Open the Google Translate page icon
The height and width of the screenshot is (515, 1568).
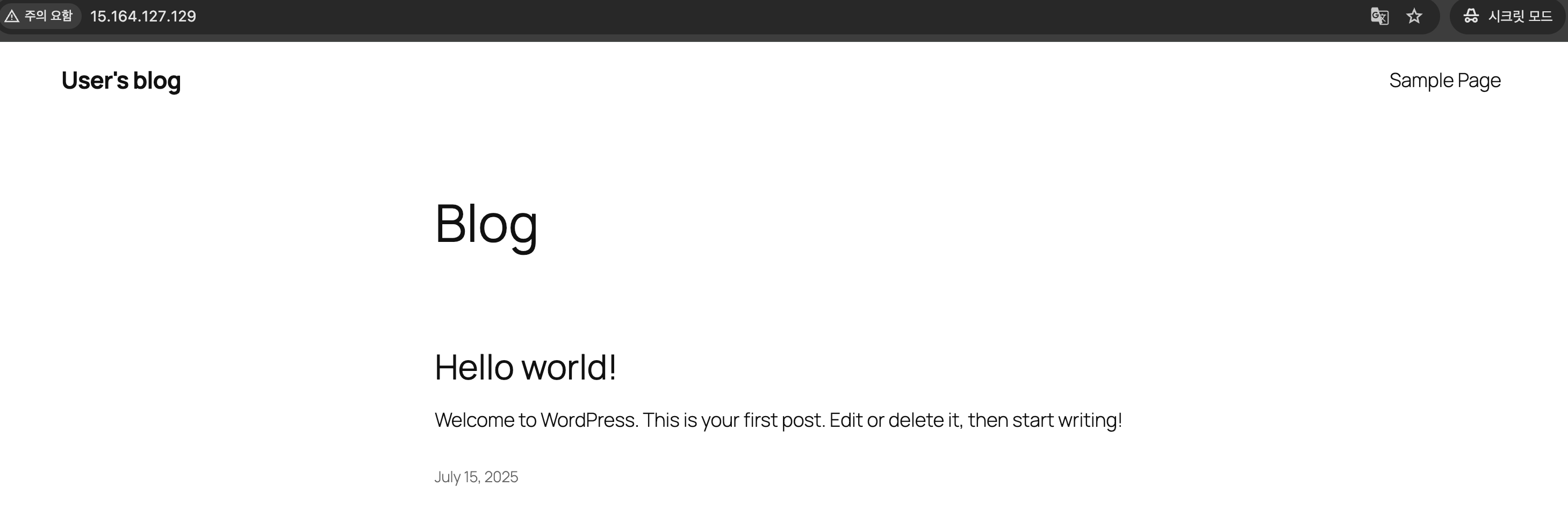1379,16
